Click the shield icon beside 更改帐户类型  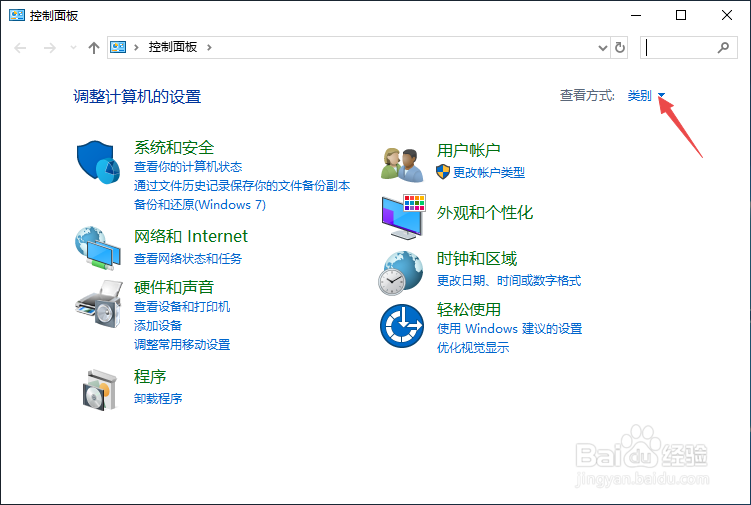point(443,172)
